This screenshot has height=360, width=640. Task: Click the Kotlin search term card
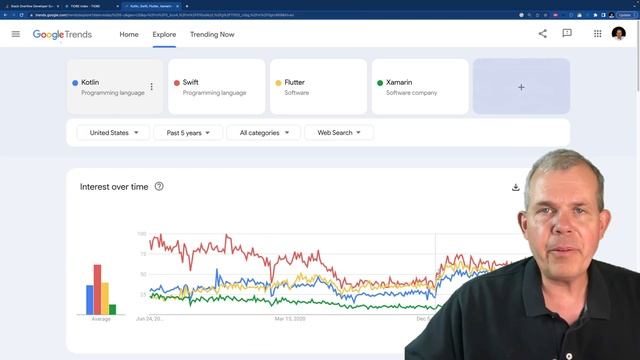pyautogui.click(x=115, y=87)
